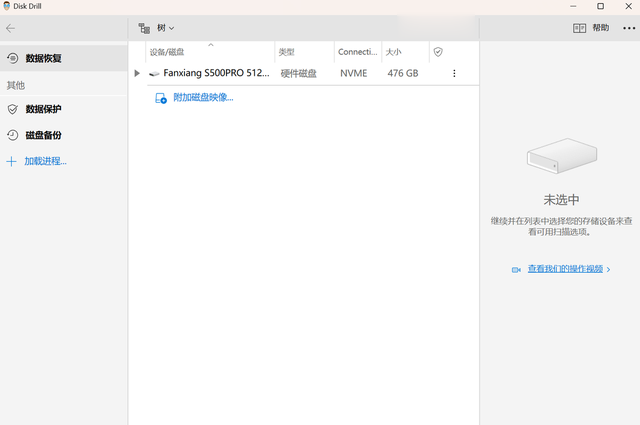
Task: Click the NVME connection cell
Action: click(x=353, y=73)
